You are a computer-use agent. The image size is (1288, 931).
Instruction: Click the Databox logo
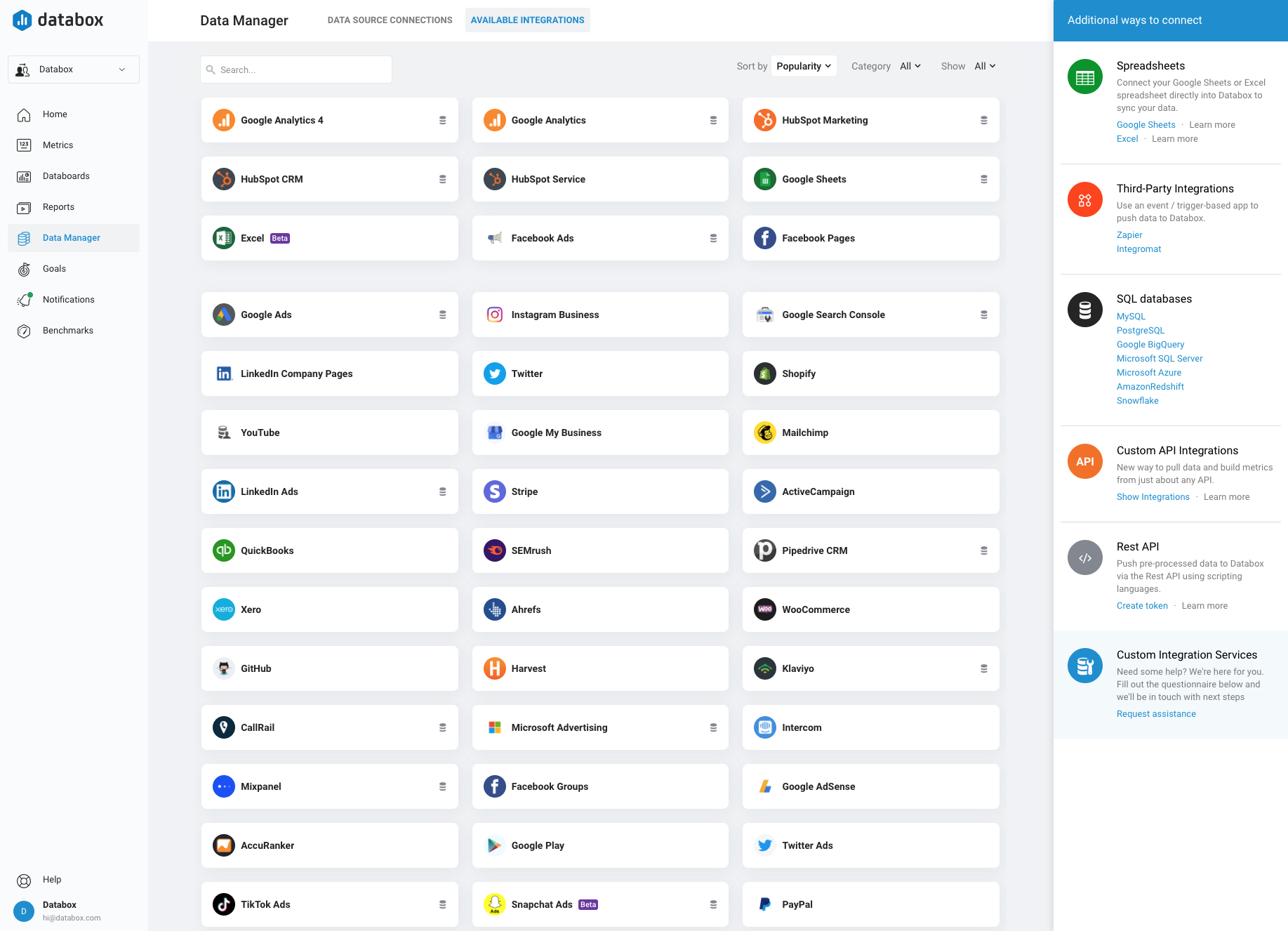(58, 20)
